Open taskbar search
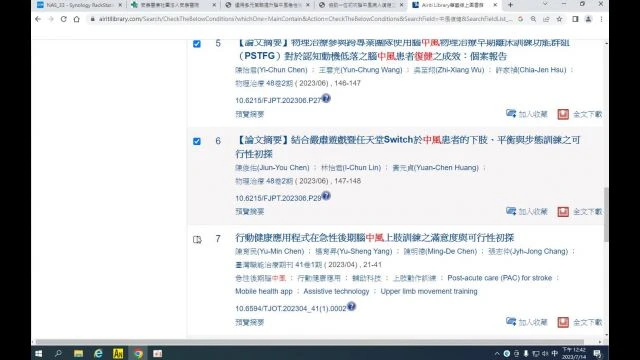The image size is (640, 360). pyautogui.click(x=58, y=353)
